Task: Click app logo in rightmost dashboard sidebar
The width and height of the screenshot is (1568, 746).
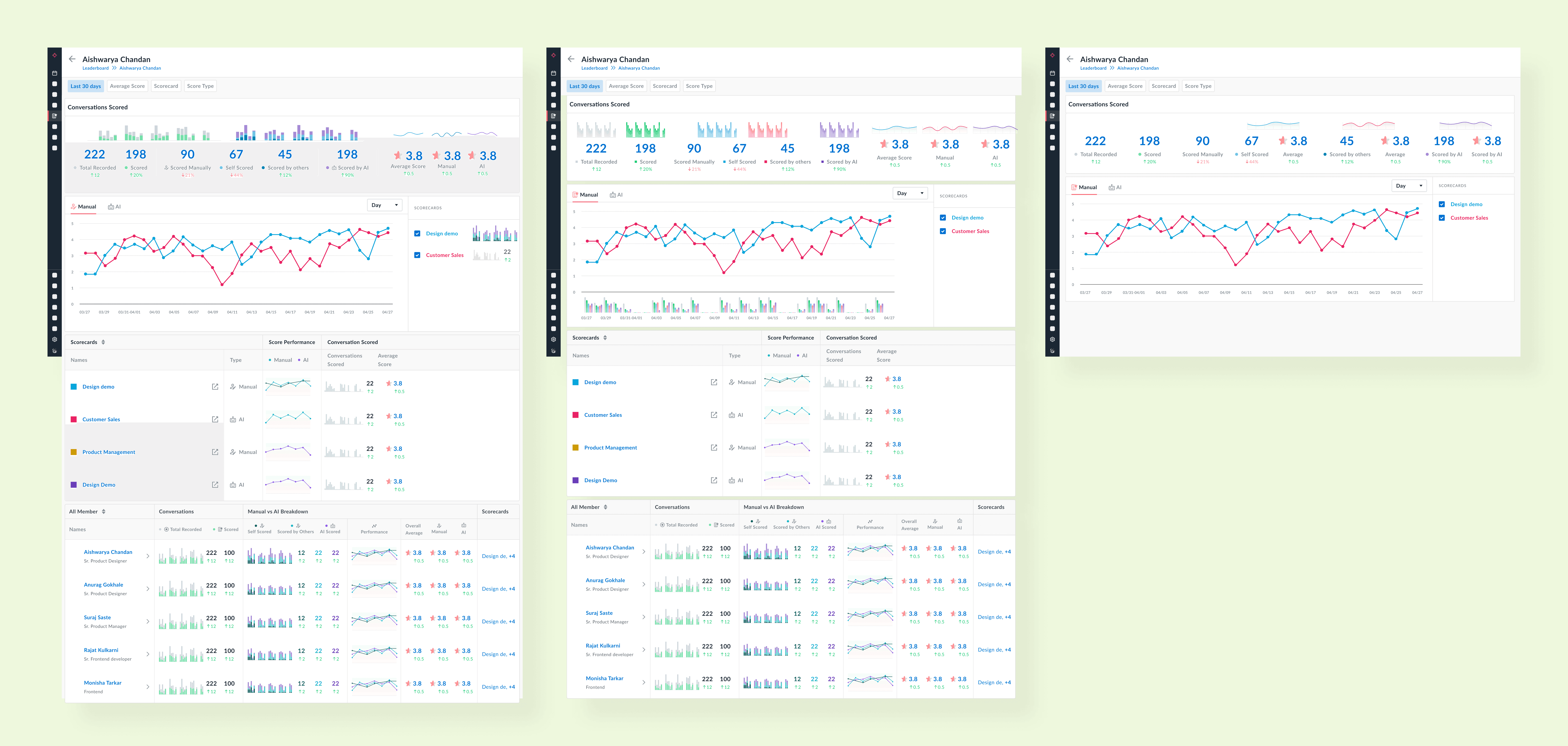Action: coord(1052,55)
